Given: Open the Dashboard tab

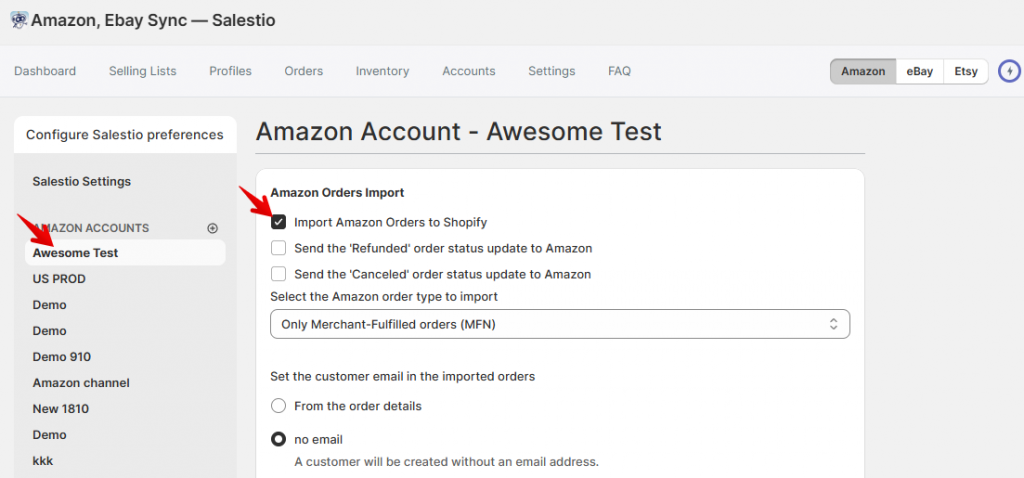Looking at the screenshot, I should [45, 71].
